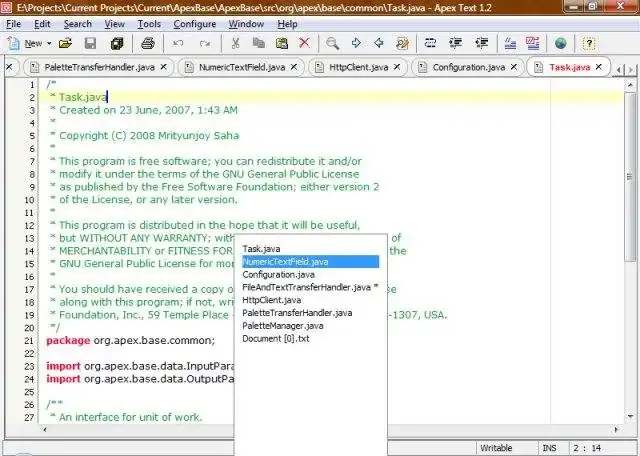Choose HttpClient.java in document list popup
The height and width of the screenshot is (456, 640).
(311, 300)
